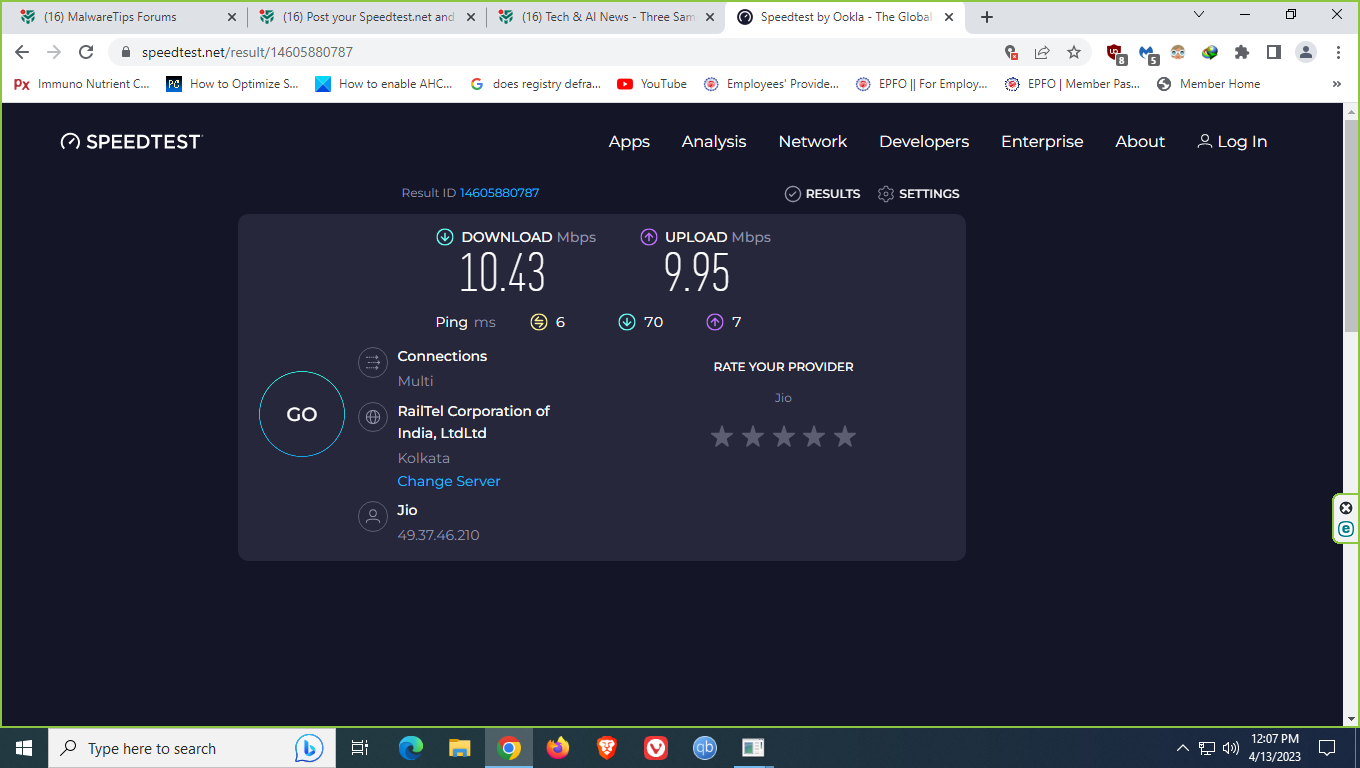View the RESULTS page
This screenshot has height=768, width=1360.
tap(822, 194)
